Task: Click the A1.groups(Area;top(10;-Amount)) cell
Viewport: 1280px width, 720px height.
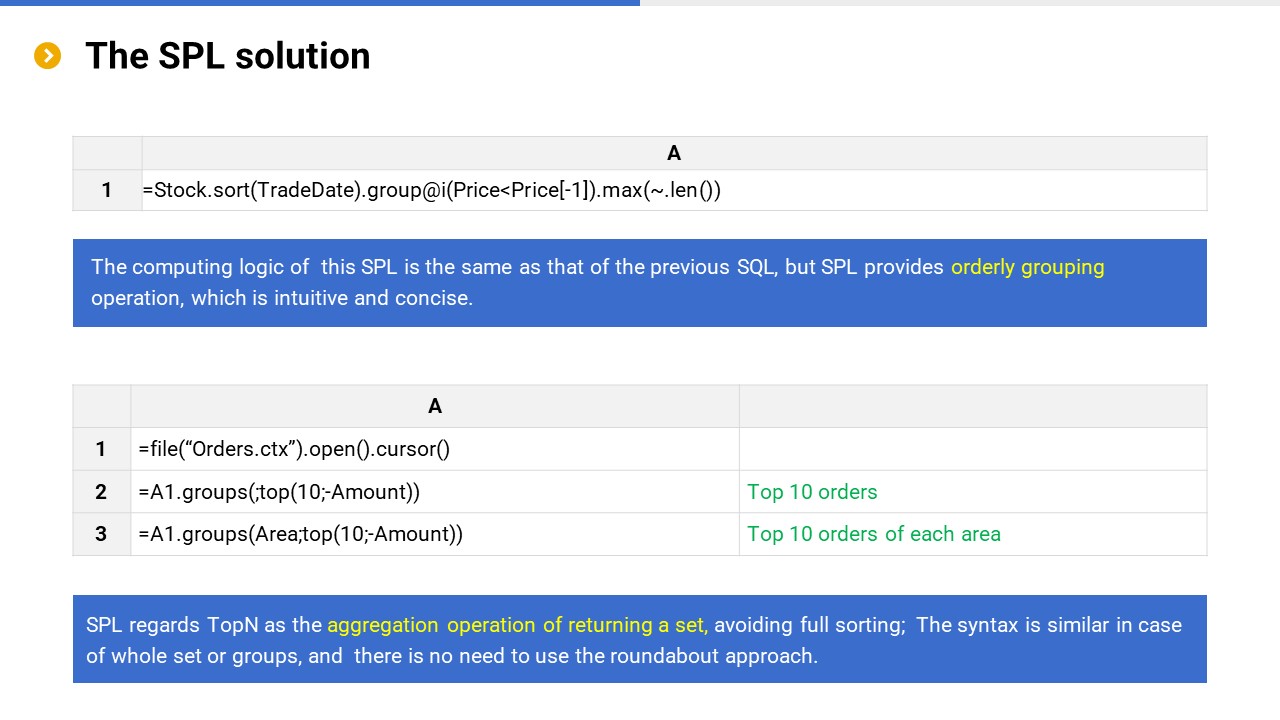Action: 300,534
